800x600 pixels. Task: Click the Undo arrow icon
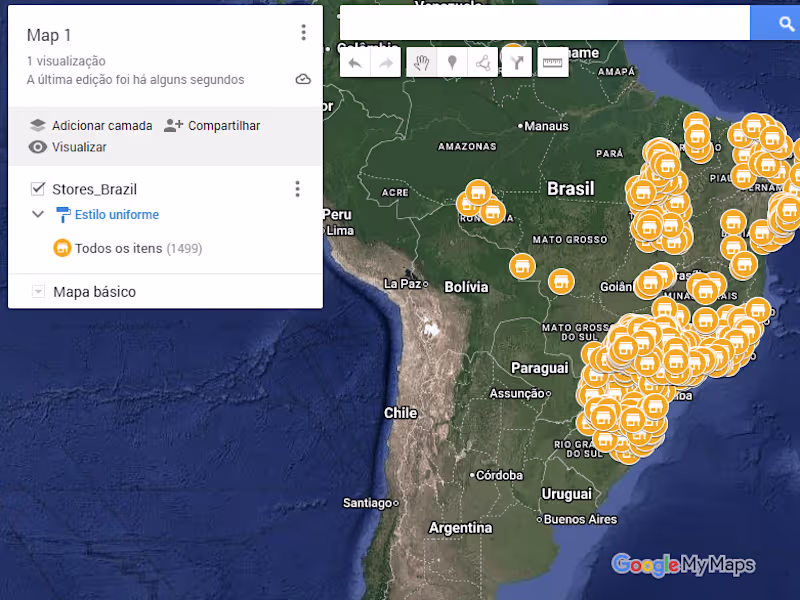[x=352, y=62]
